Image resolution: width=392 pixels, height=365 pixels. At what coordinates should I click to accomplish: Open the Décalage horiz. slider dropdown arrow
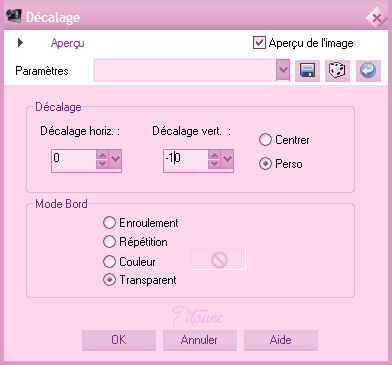(x=115, y=159)
